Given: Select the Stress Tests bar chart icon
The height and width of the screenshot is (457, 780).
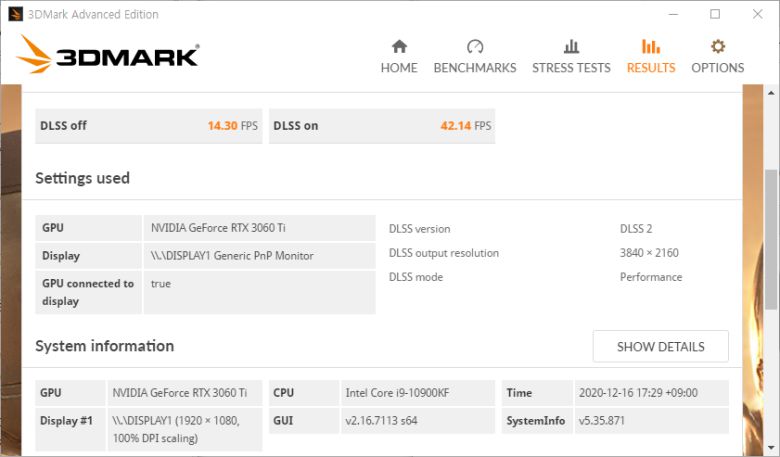Looking at the screenshot, I should click(571, 47).
